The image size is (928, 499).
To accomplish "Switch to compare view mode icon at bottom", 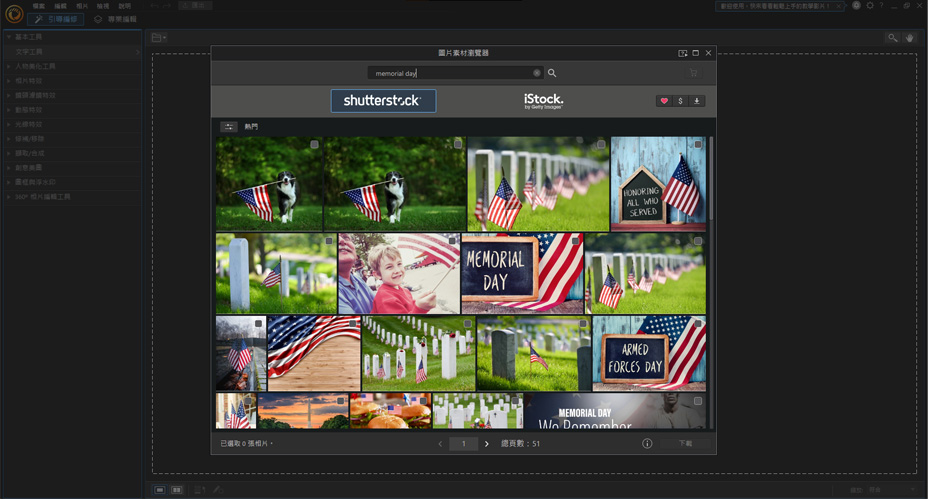I will click(176, 490).
